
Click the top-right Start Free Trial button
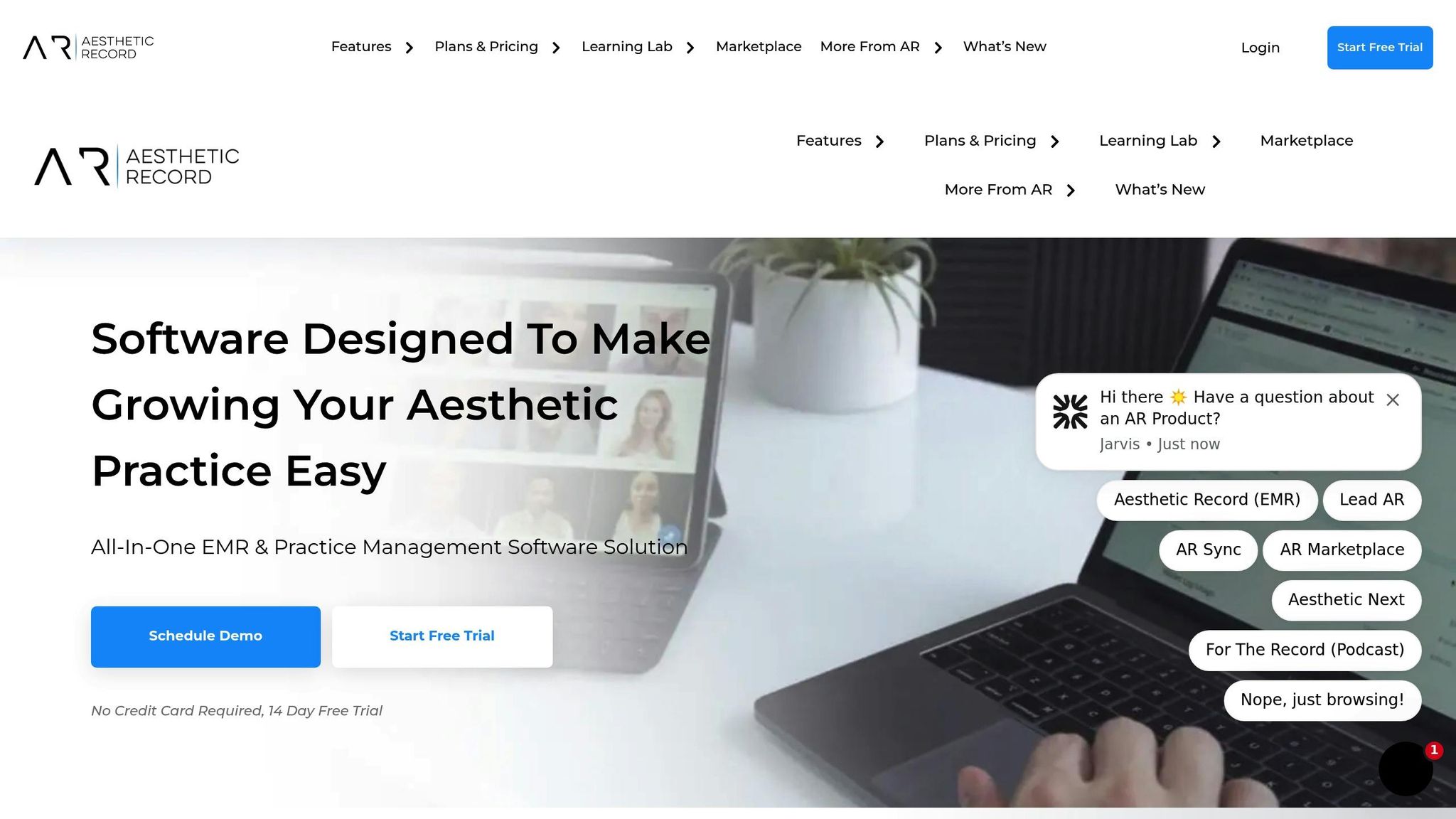(1380, 48)
